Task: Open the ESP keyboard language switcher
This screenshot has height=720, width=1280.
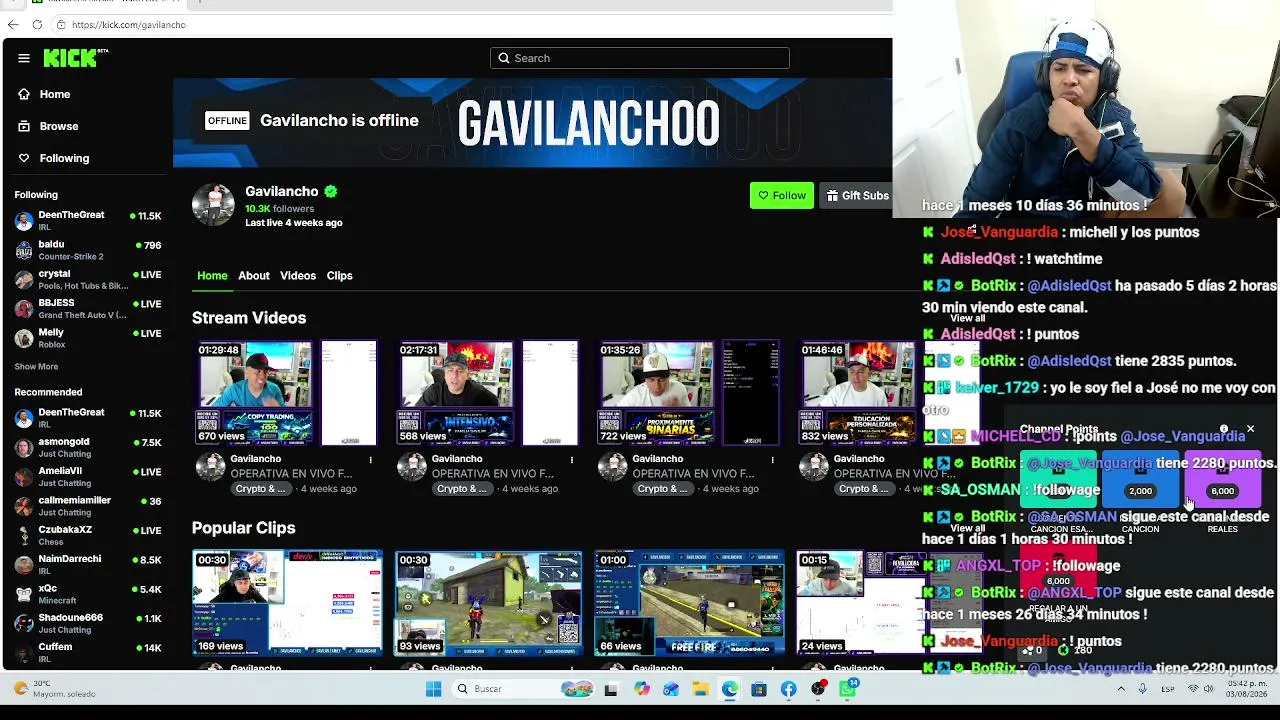Action: [x=1168, y=689]
